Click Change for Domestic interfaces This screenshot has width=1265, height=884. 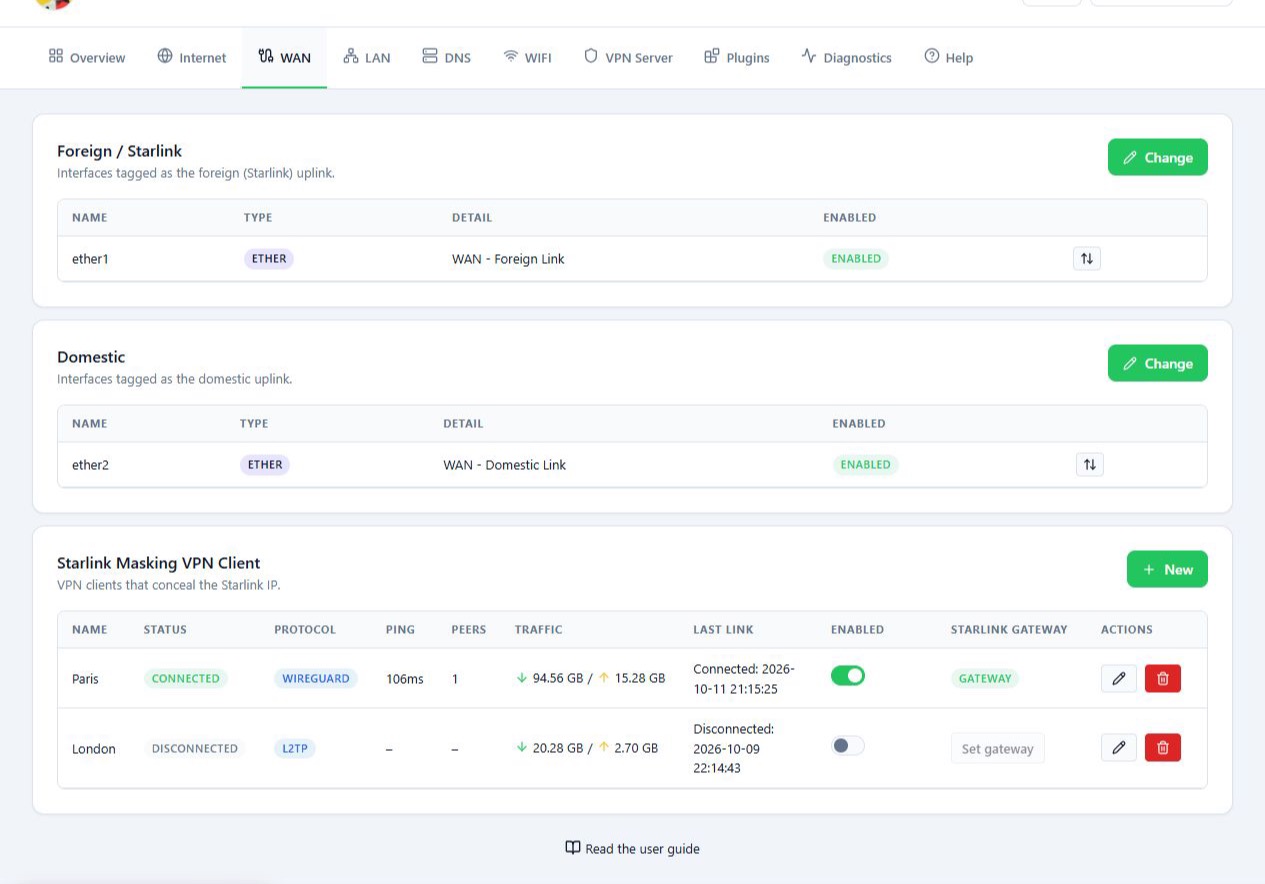[1158, 363]
